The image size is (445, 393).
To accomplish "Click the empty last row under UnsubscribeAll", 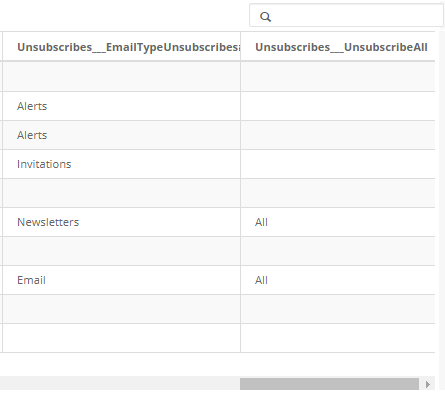I will tap(338, 338).
